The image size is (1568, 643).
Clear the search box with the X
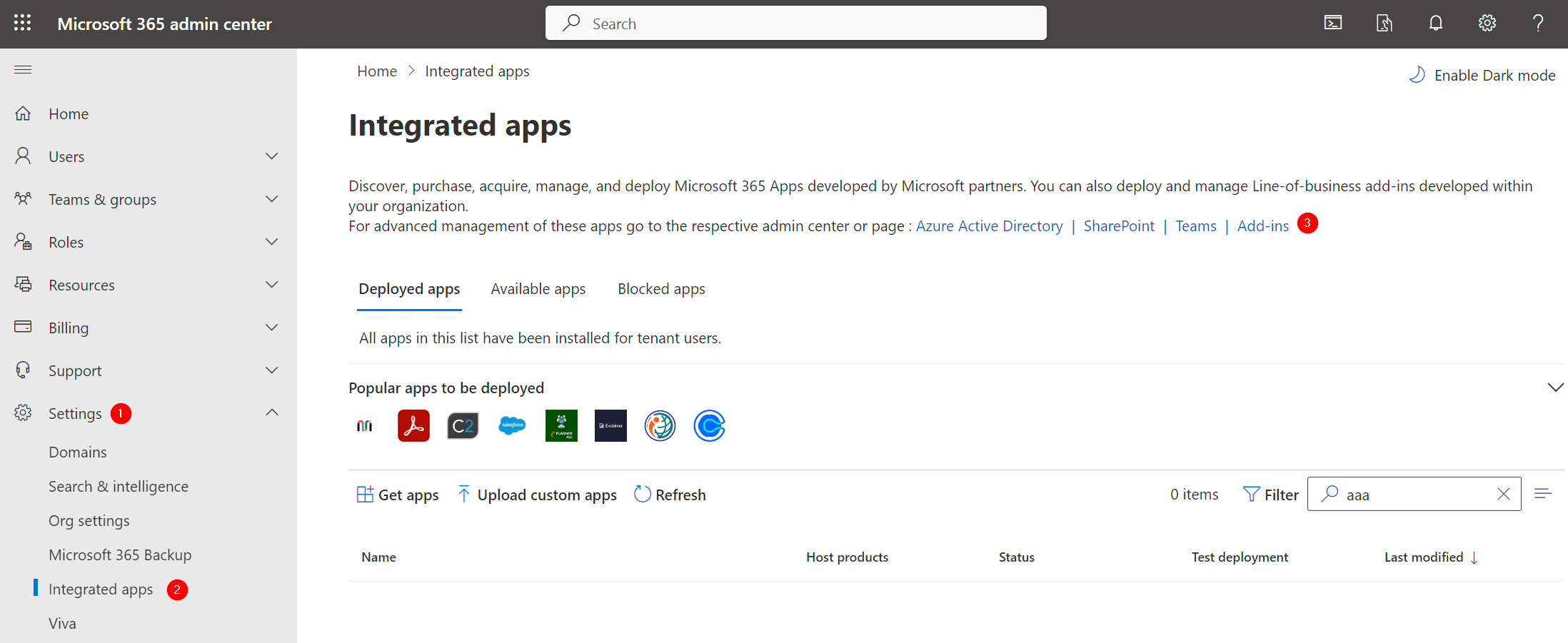pyautogui.click(x=1503, y=494)
